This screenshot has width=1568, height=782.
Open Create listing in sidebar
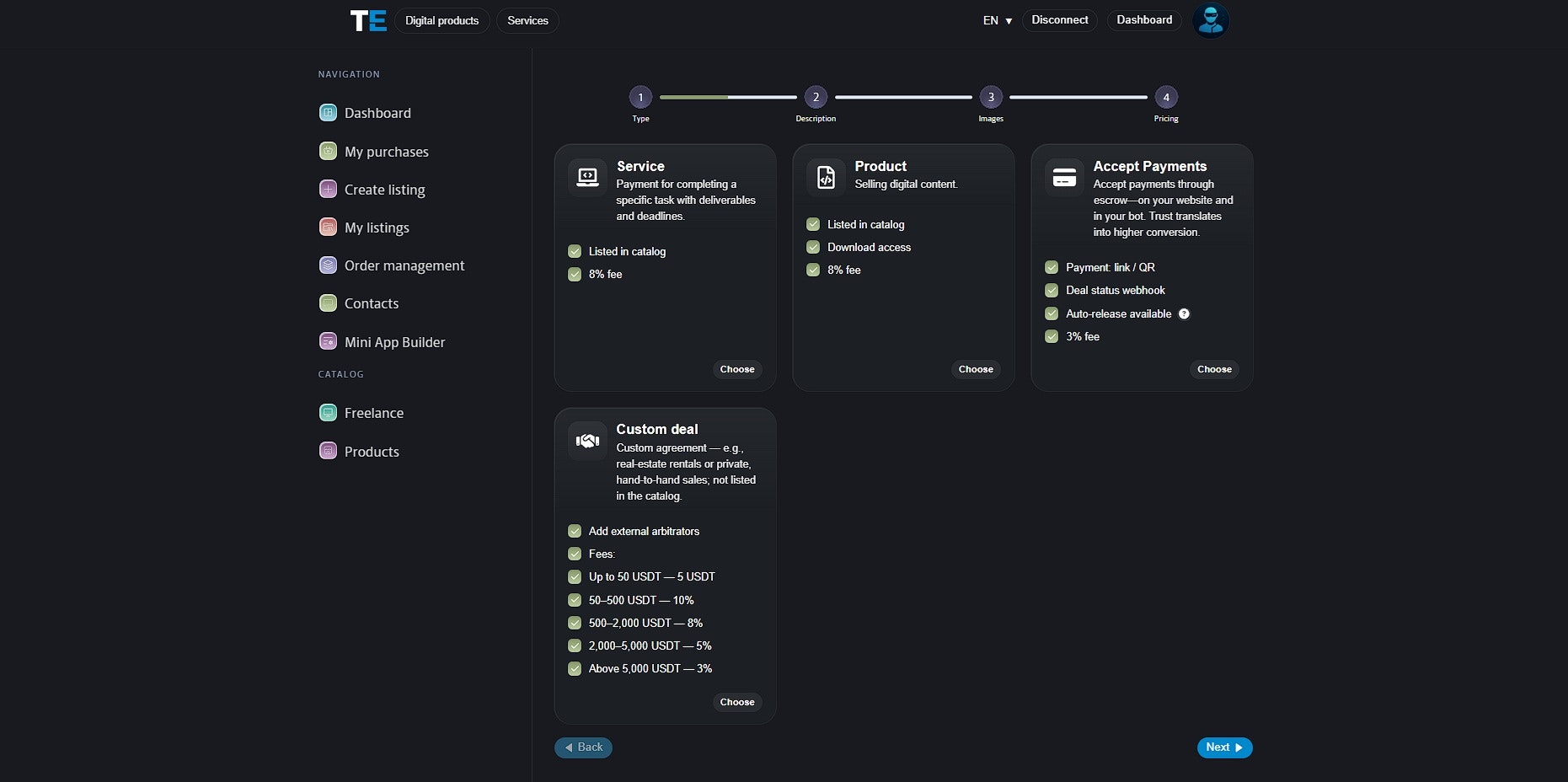coord(384,190)
